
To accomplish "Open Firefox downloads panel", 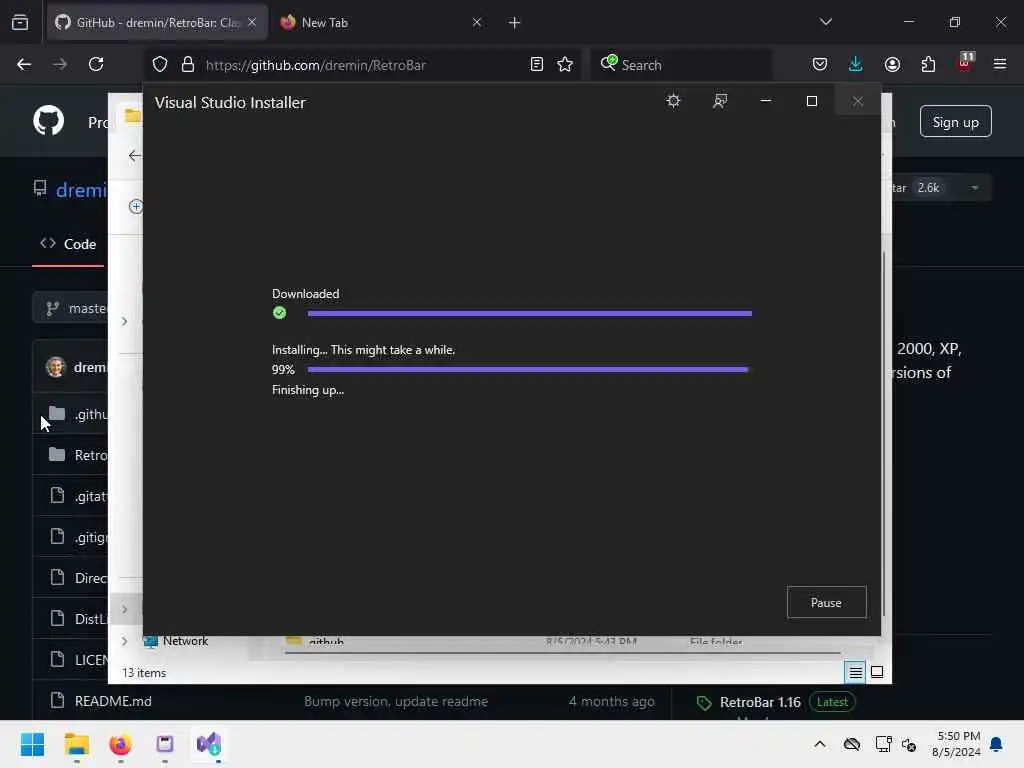I will pyautogui.click(x=856, y=64).
